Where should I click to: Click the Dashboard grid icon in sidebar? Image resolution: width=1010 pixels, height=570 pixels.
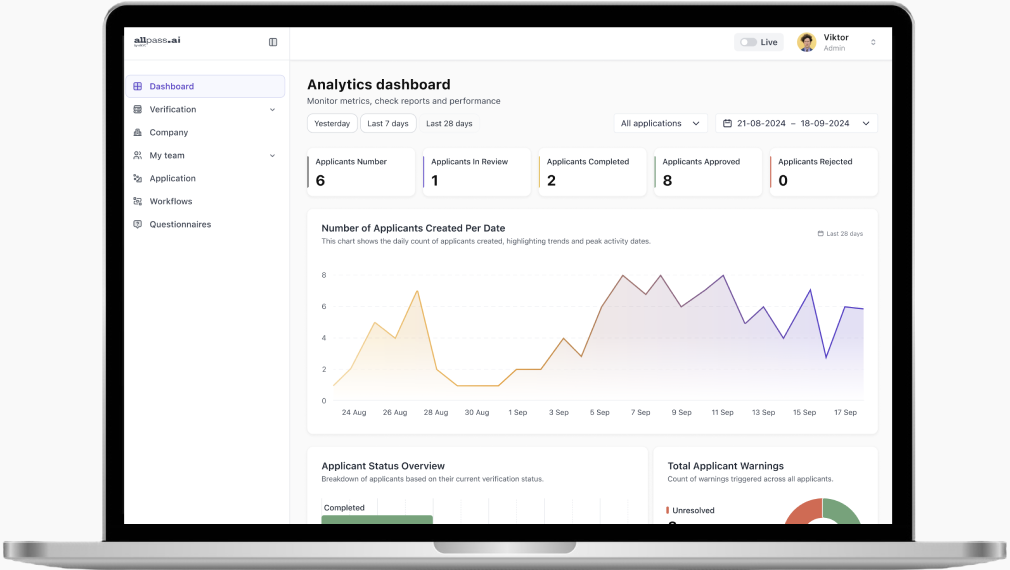138,87
